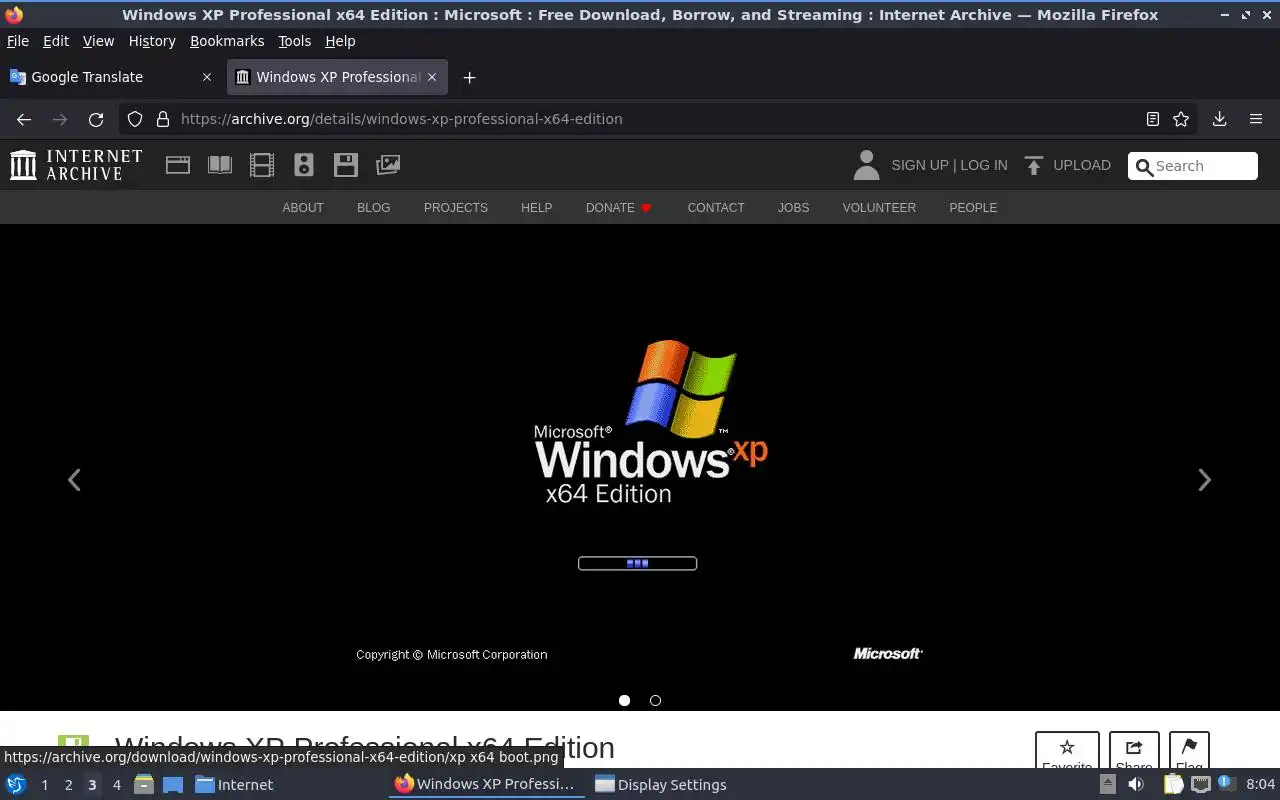This screenshot has height=800, width=1280.
Task: Go back with Firefox back arrow
Action: [x=24, y=119]
